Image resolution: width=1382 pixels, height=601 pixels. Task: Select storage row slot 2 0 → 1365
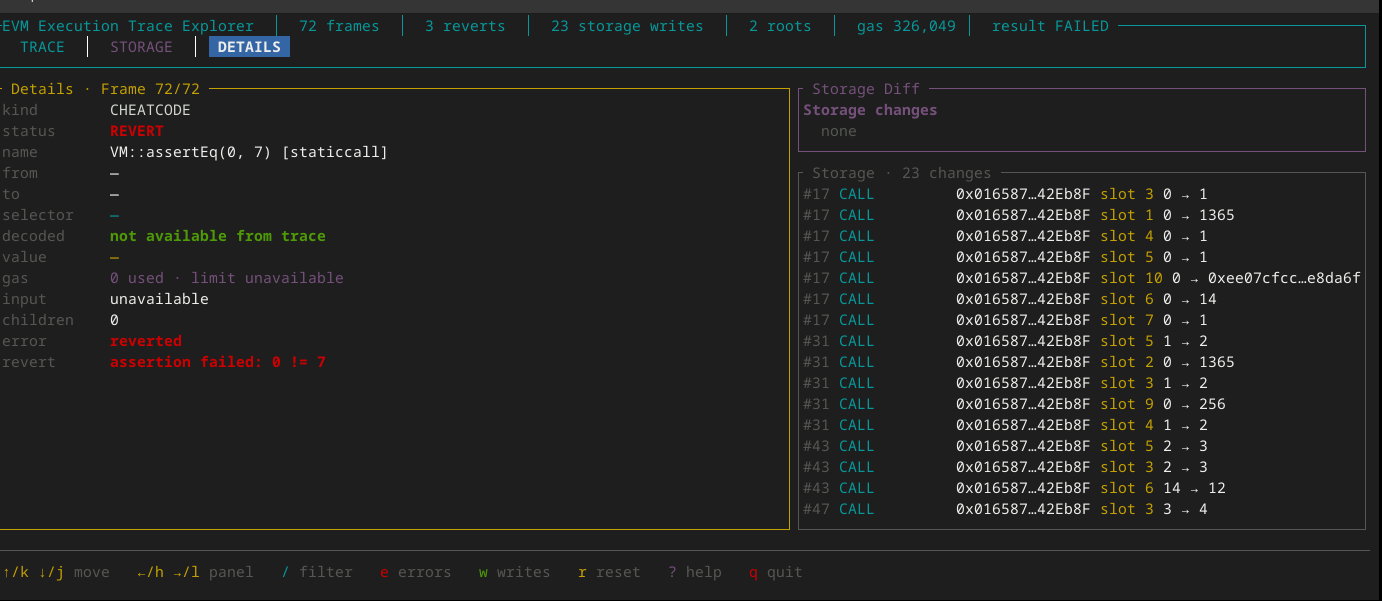point(1082,362)
